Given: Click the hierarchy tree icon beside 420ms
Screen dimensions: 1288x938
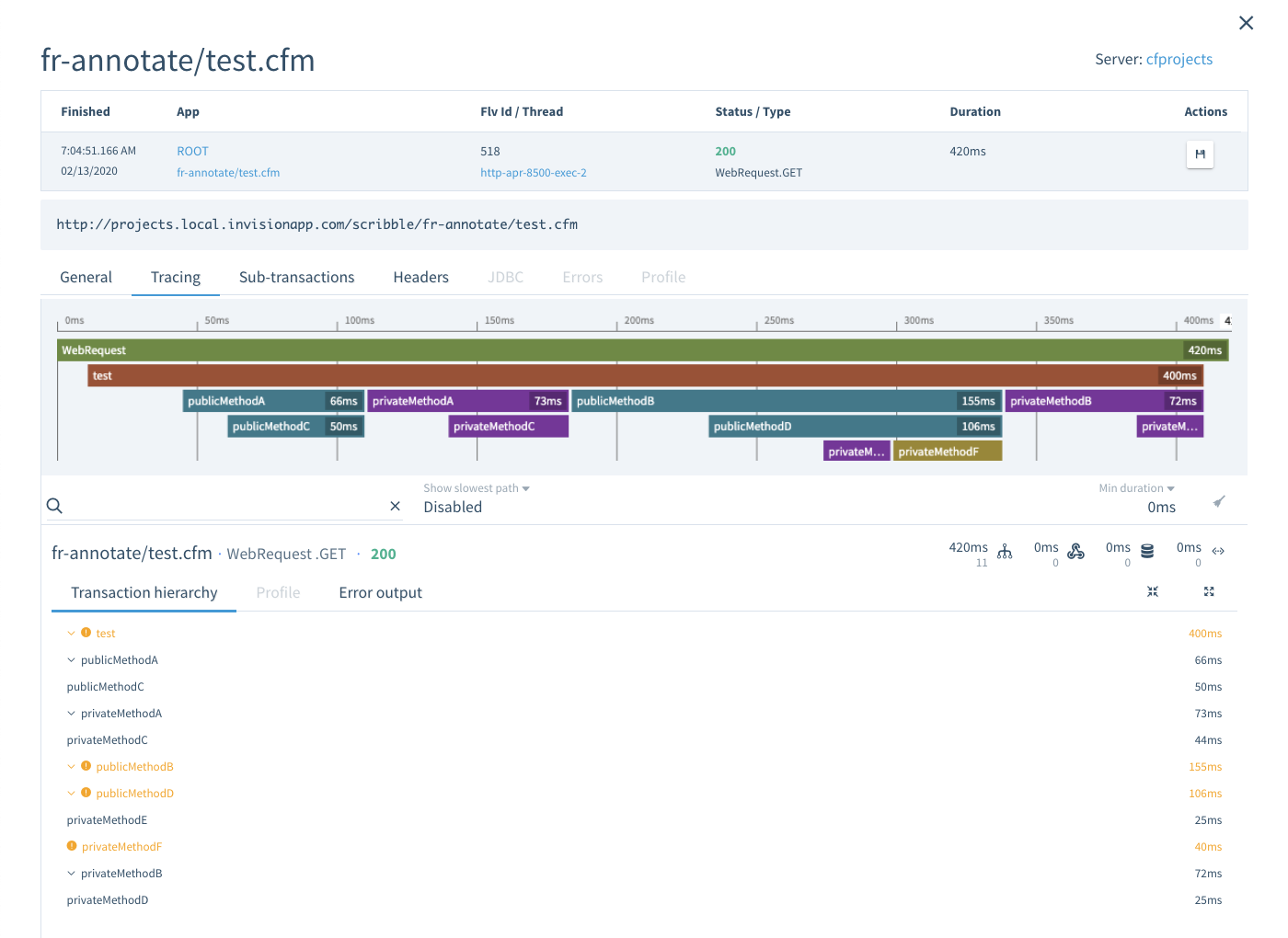Looking at the screenshot, I should pyautogui.click(x=1005, y=551).
